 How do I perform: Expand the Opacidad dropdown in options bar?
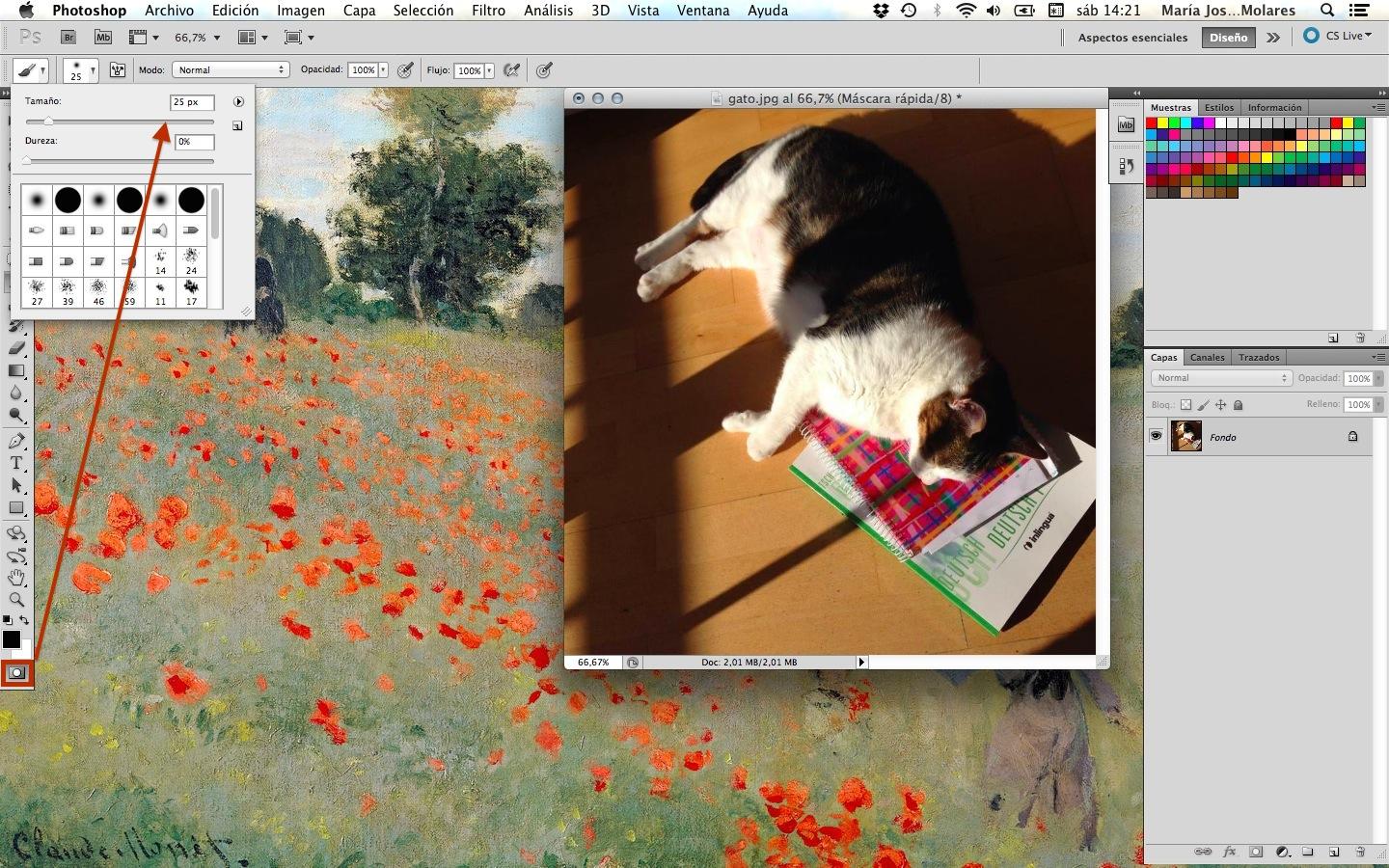pyautogui.click(x=384, y=70)
